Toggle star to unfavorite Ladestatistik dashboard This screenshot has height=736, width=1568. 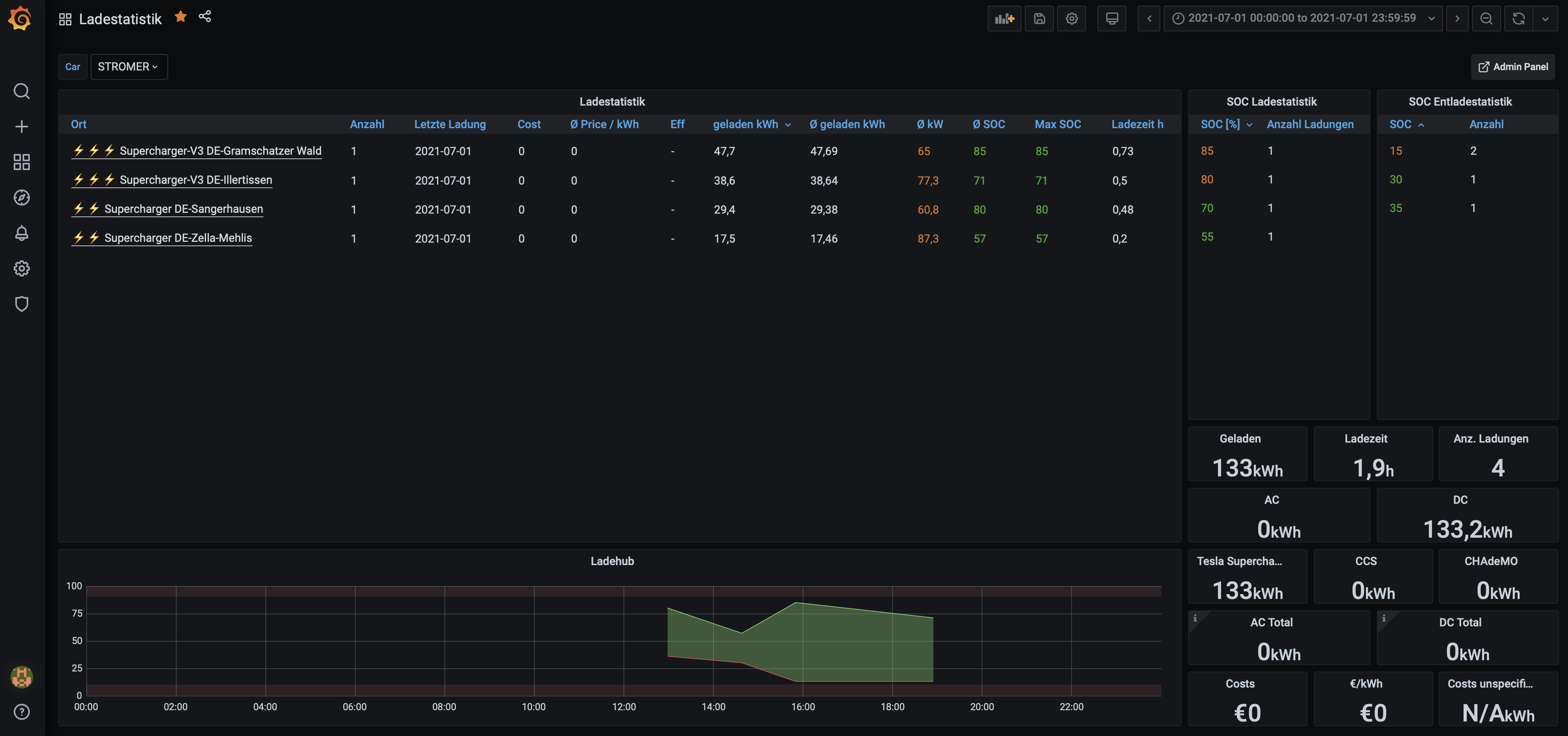[180, 17]
